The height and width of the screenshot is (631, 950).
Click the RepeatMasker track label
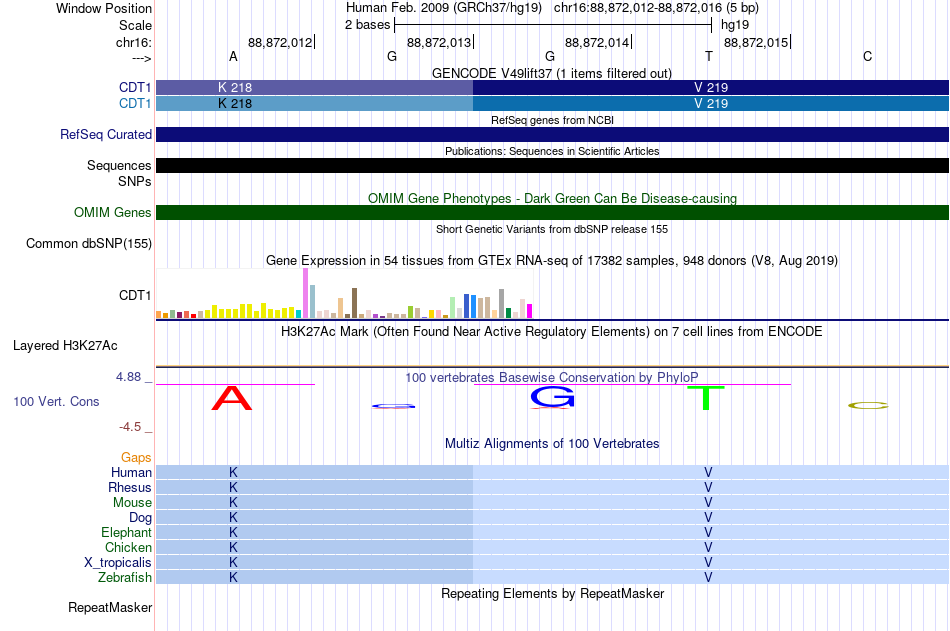(110, 607)
